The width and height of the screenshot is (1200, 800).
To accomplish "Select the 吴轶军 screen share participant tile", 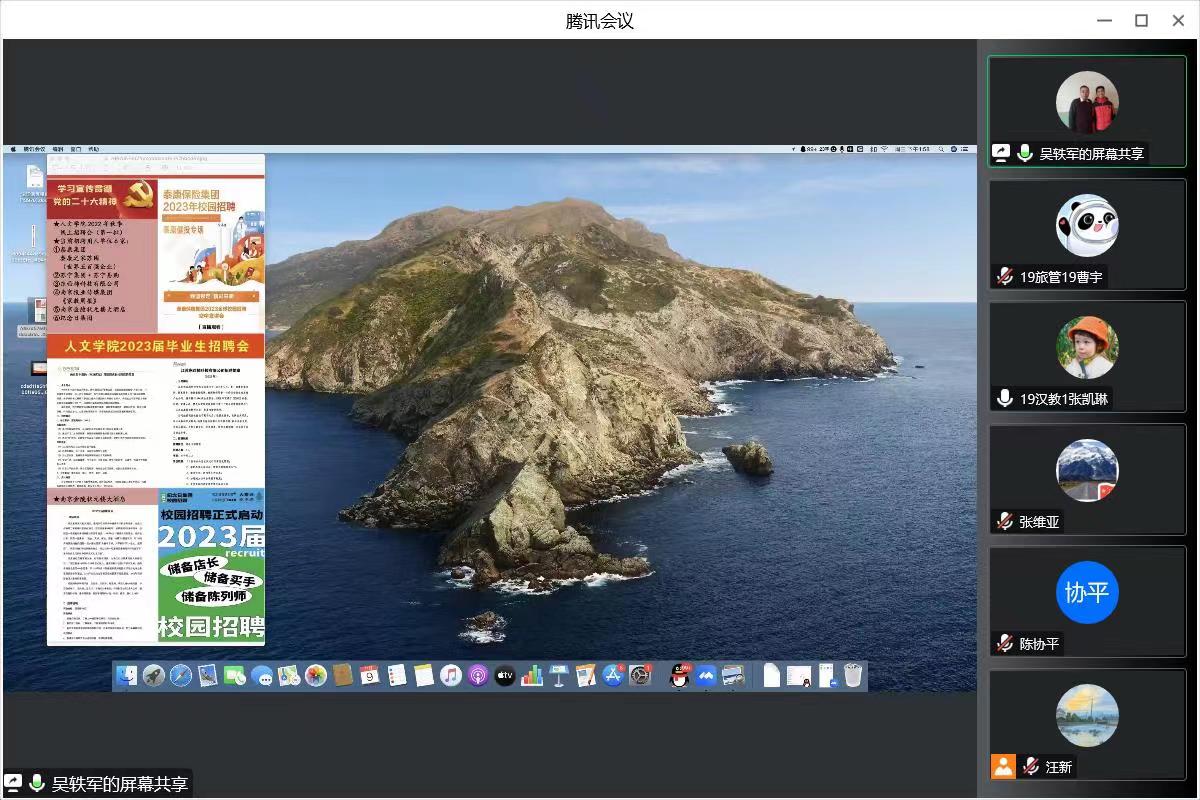I will point(1087,110).
